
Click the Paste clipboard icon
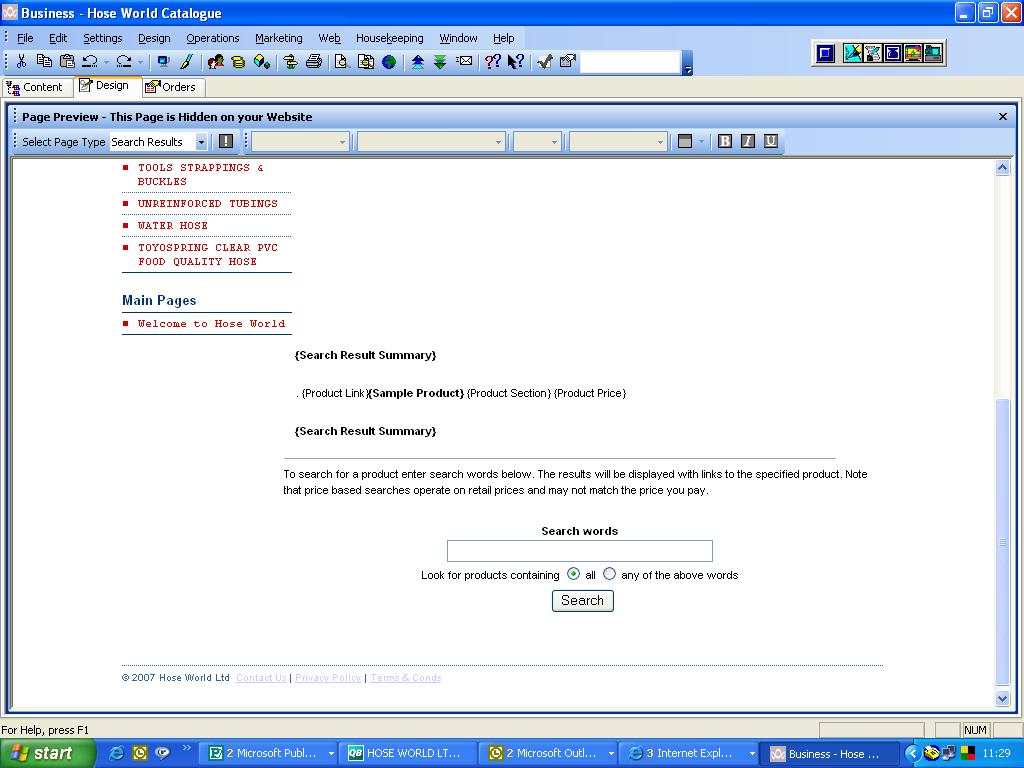(67, 62)
